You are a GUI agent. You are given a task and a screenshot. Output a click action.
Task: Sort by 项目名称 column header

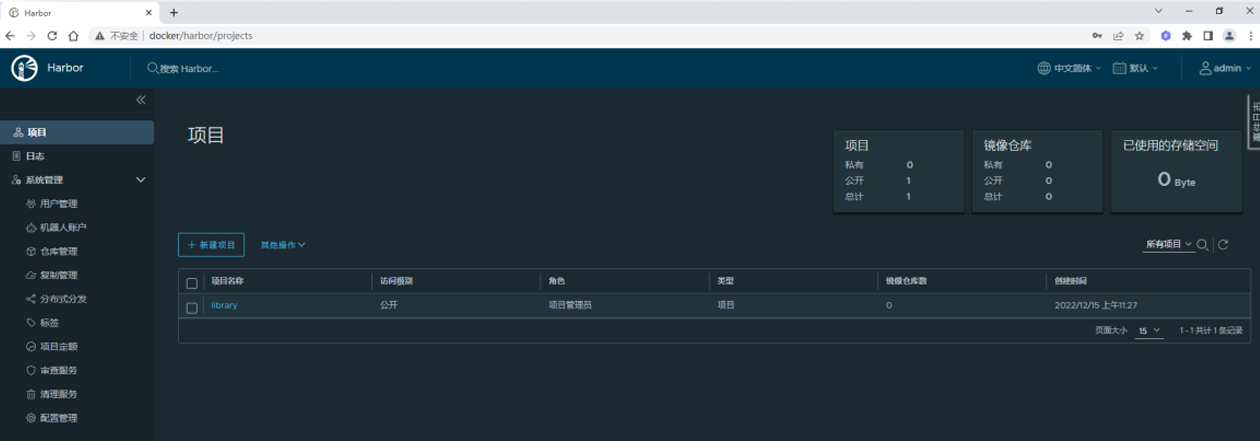(x=228, y=282)
